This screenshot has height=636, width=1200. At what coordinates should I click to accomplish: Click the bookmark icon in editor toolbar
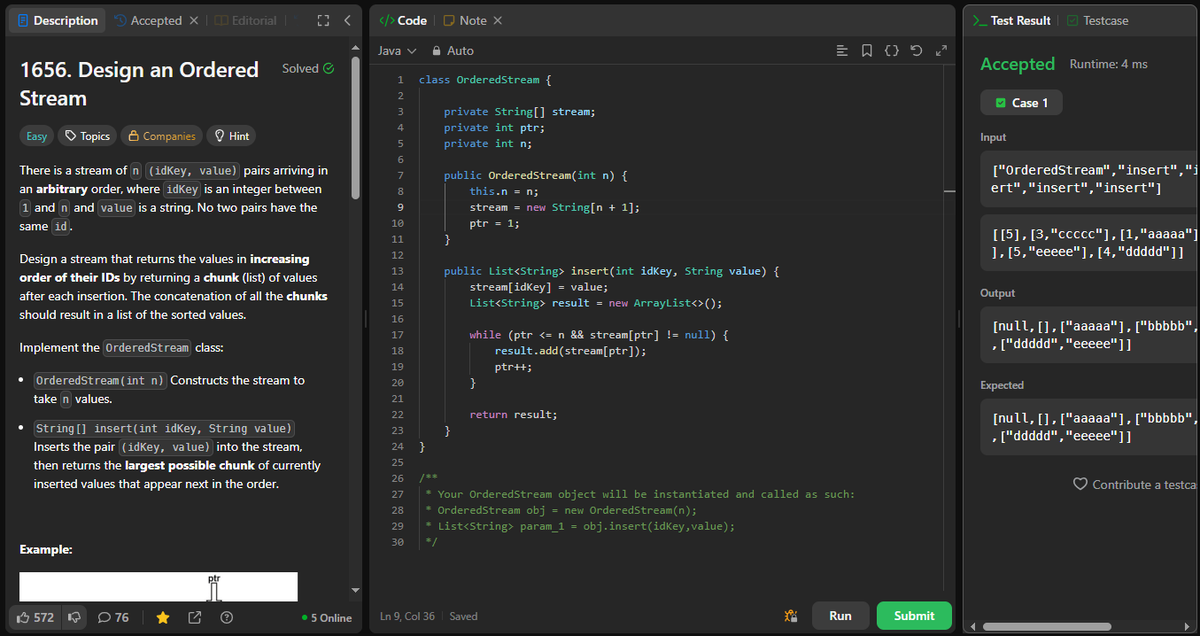click(x=865, y=50)
